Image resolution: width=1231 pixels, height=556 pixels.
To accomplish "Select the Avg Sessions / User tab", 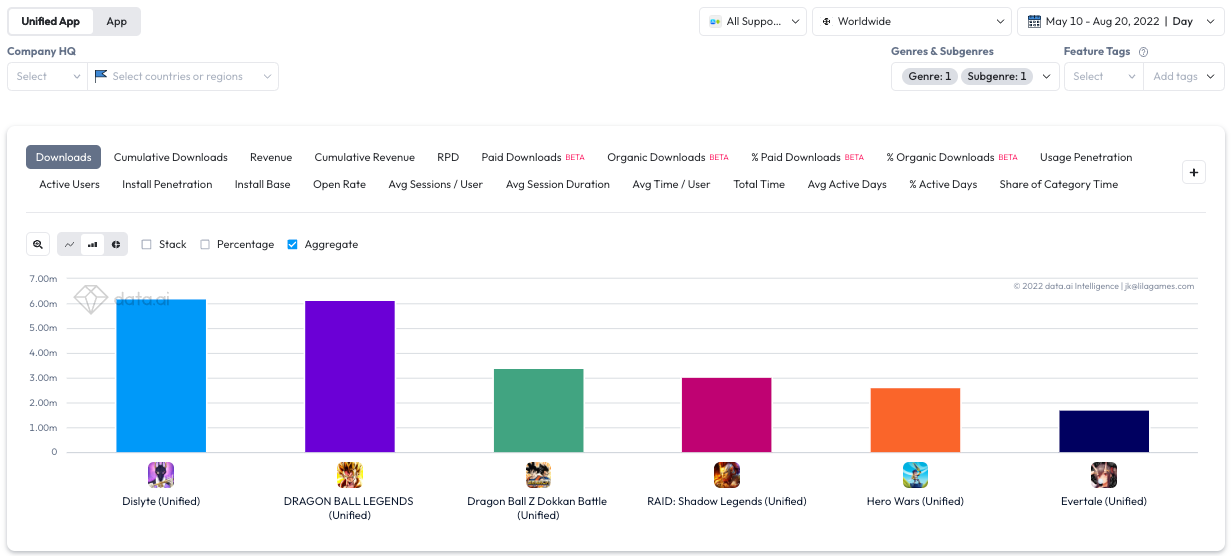I will pyautogui.click(x=436, y=184).
